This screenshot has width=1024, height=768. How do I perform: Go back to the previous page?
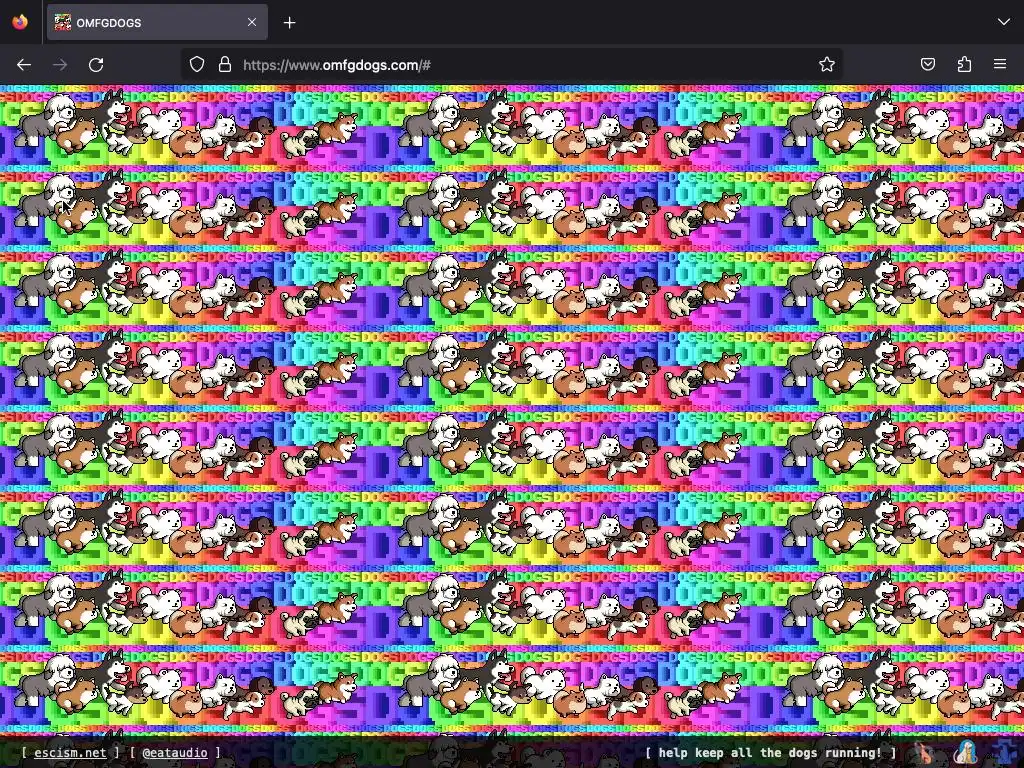coord(24,65)
